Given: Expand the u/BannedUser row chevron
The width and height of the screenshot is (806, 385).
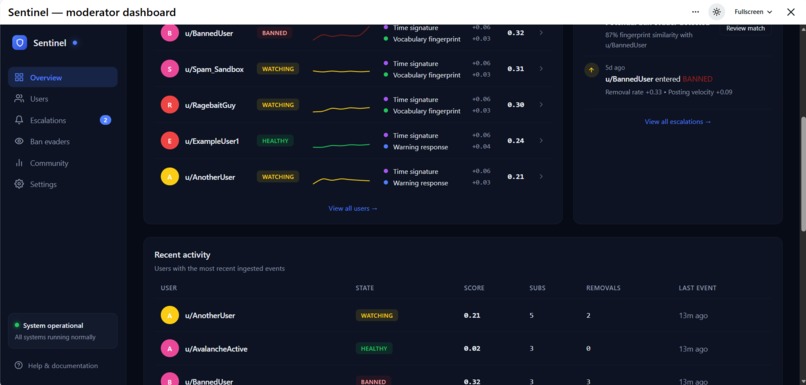Looking at the screenshot, I should pos(541,33).
